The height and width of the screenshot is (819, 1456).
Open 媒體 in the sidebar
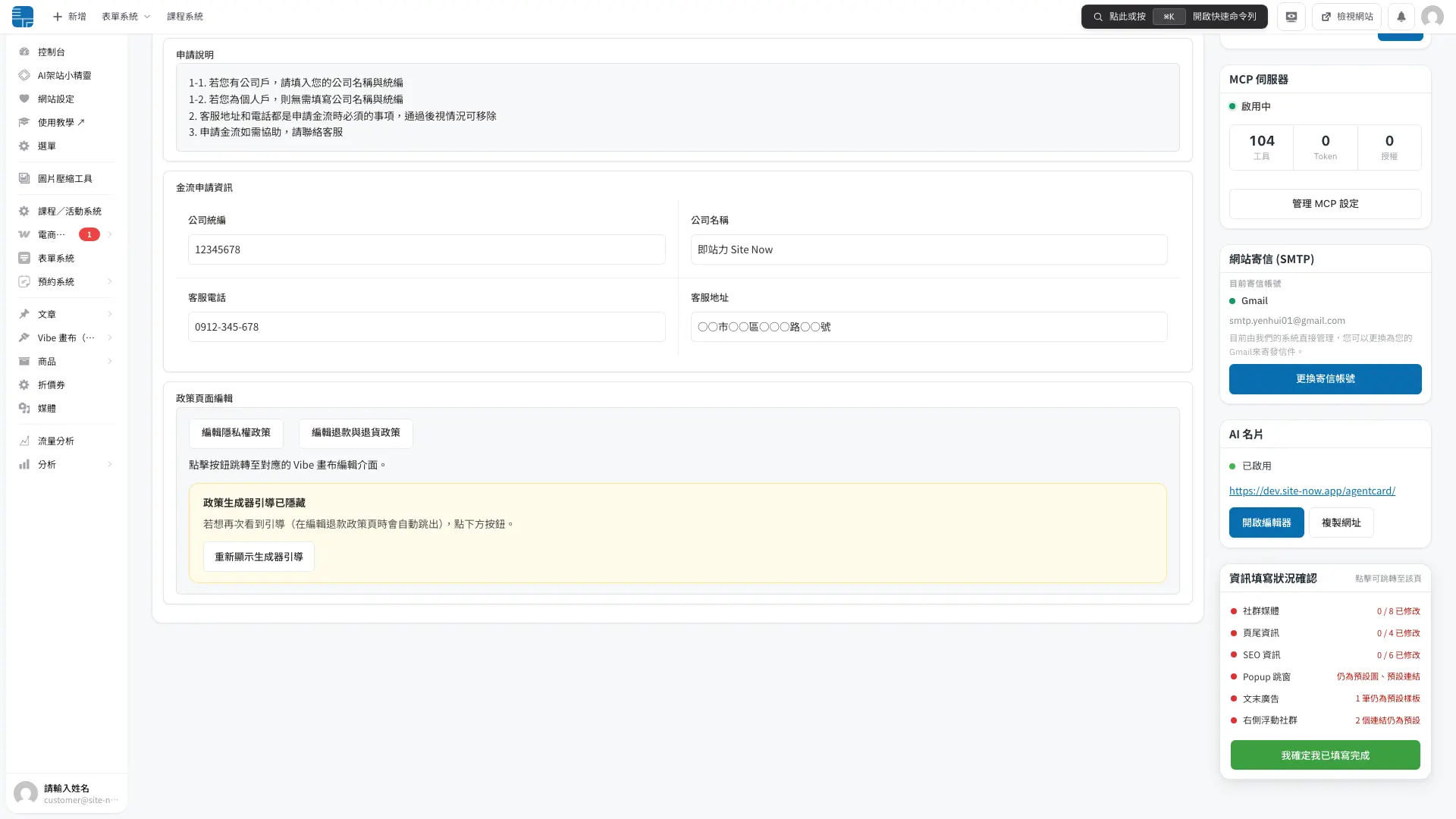coord(67,409)
